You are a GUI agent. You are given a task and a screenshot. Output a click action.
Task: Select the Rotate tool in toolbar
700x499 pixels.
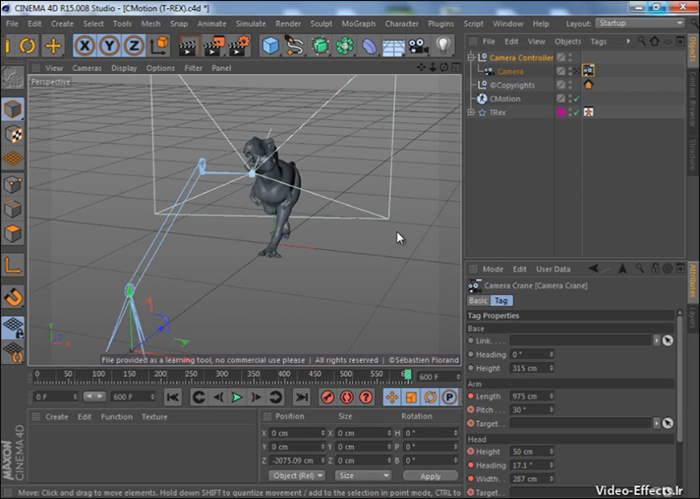(x=27, y=46)
